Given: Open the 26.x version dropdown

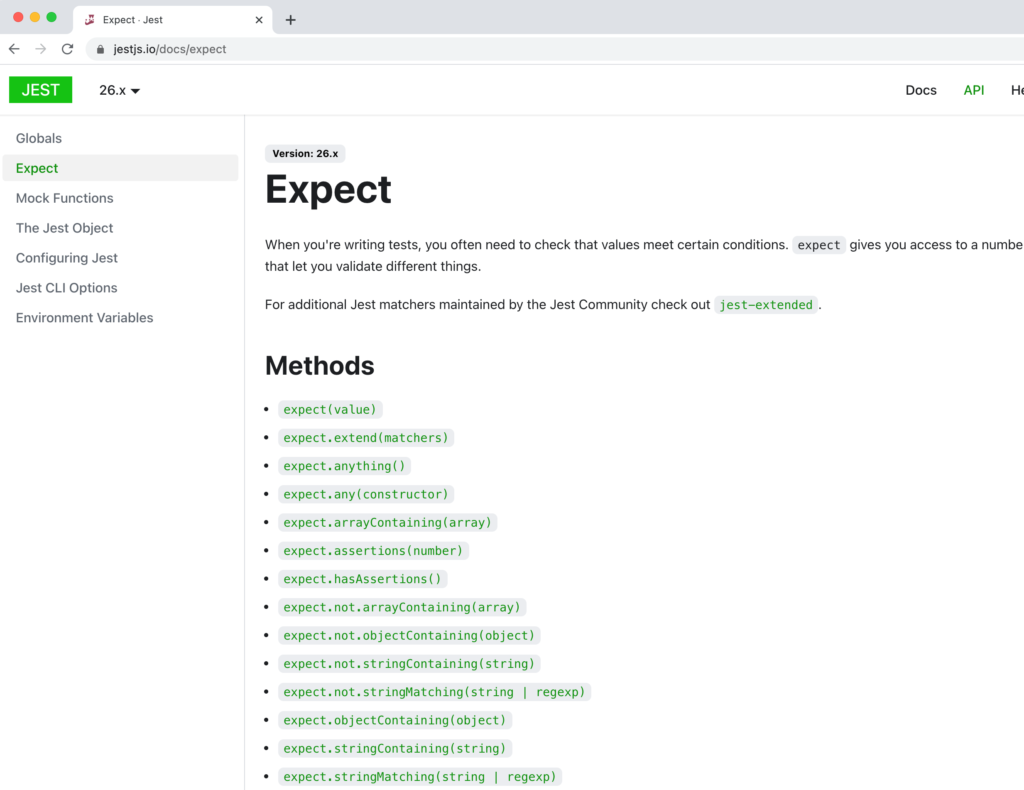Looking at the screenshot, I should tap(120, 90).
